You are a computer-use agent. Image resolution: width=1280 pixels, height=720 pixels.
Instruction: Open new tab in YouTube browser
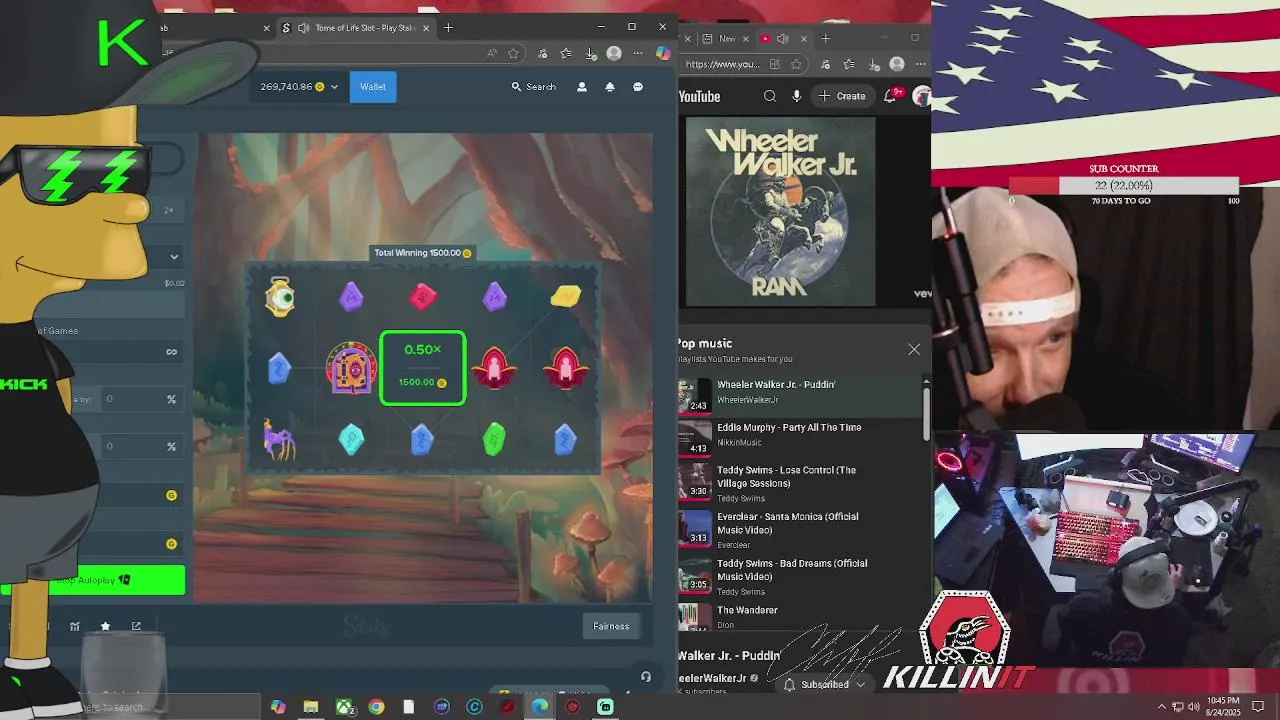pos(825,39)
